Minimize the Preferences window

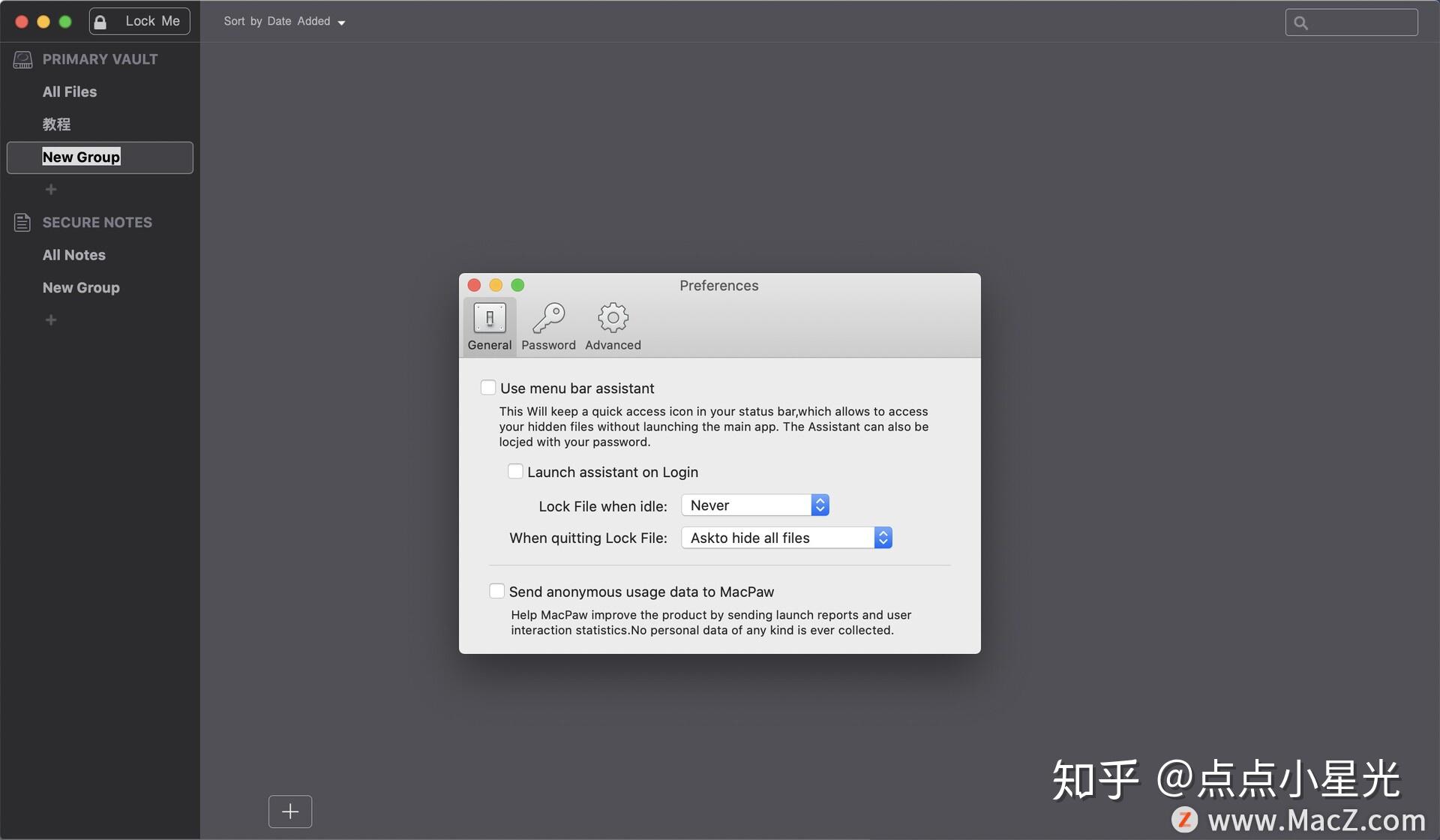click(496, 285)
